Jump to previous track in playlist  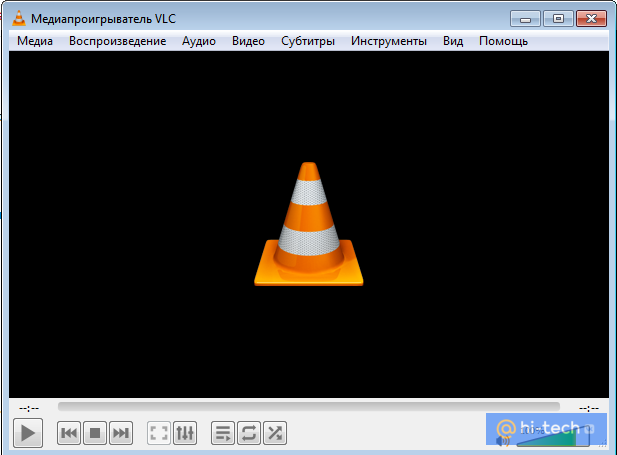point(69,433)
